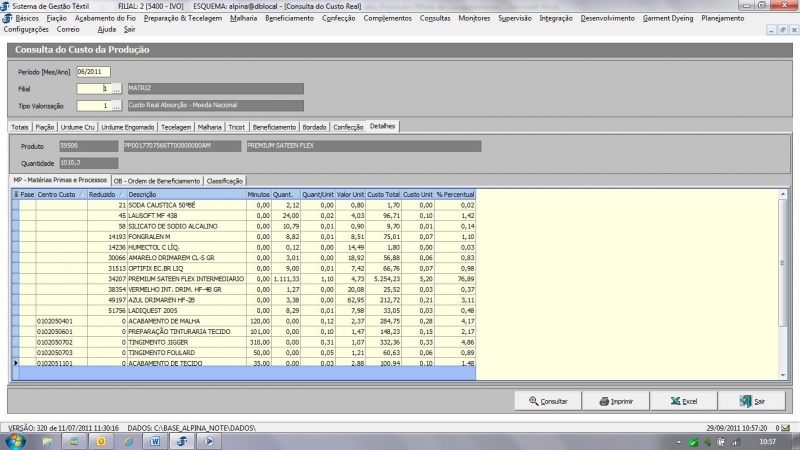This screenshot has width=800, height=450.
Task: Click the mail envelope icon in status bar
Action: [x=788, y=427]
